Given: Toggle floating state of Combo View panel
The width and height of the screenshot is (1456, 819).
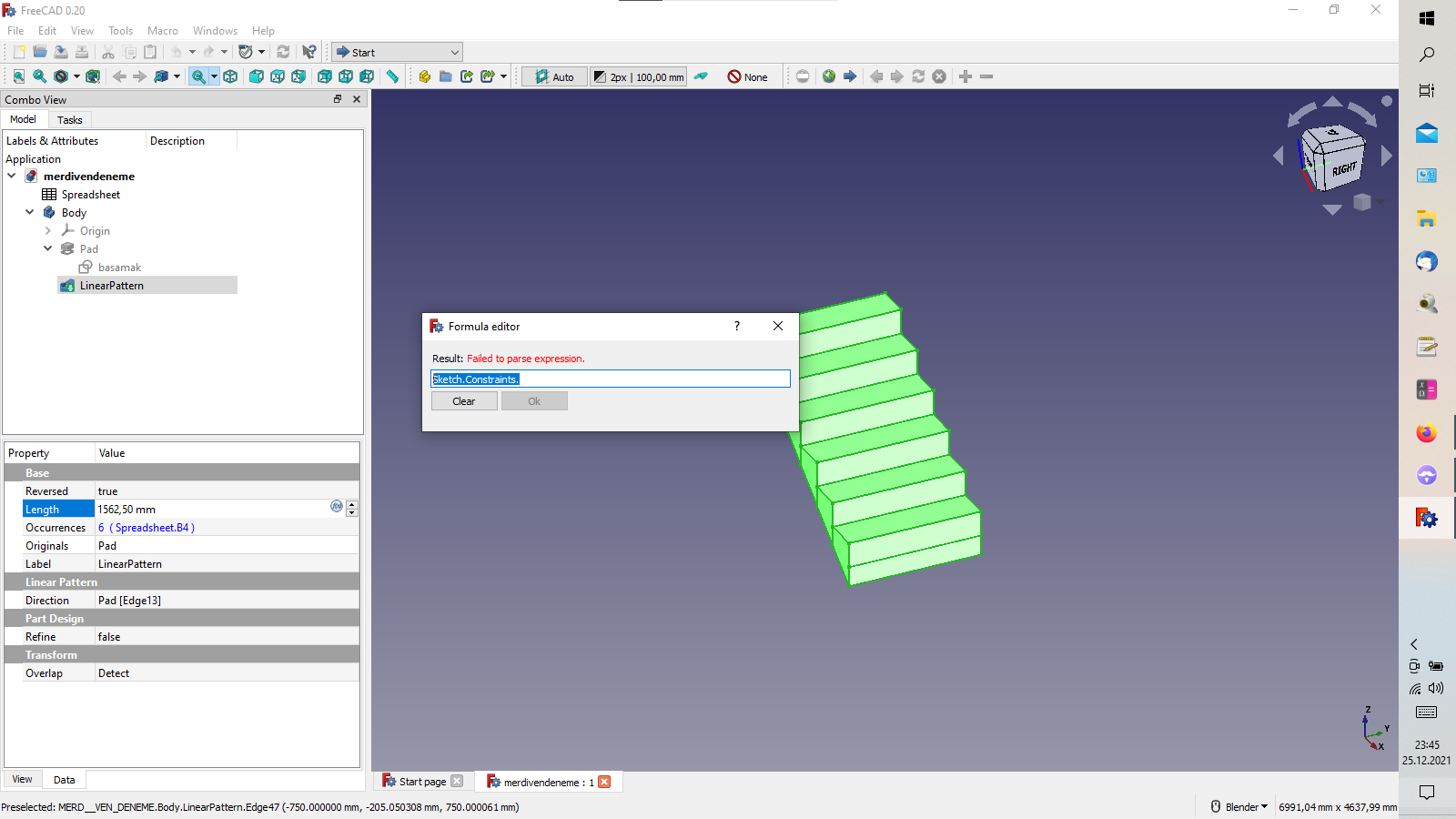Looking at the screenshot, I should pyautogui.click(x=338, y=99).
